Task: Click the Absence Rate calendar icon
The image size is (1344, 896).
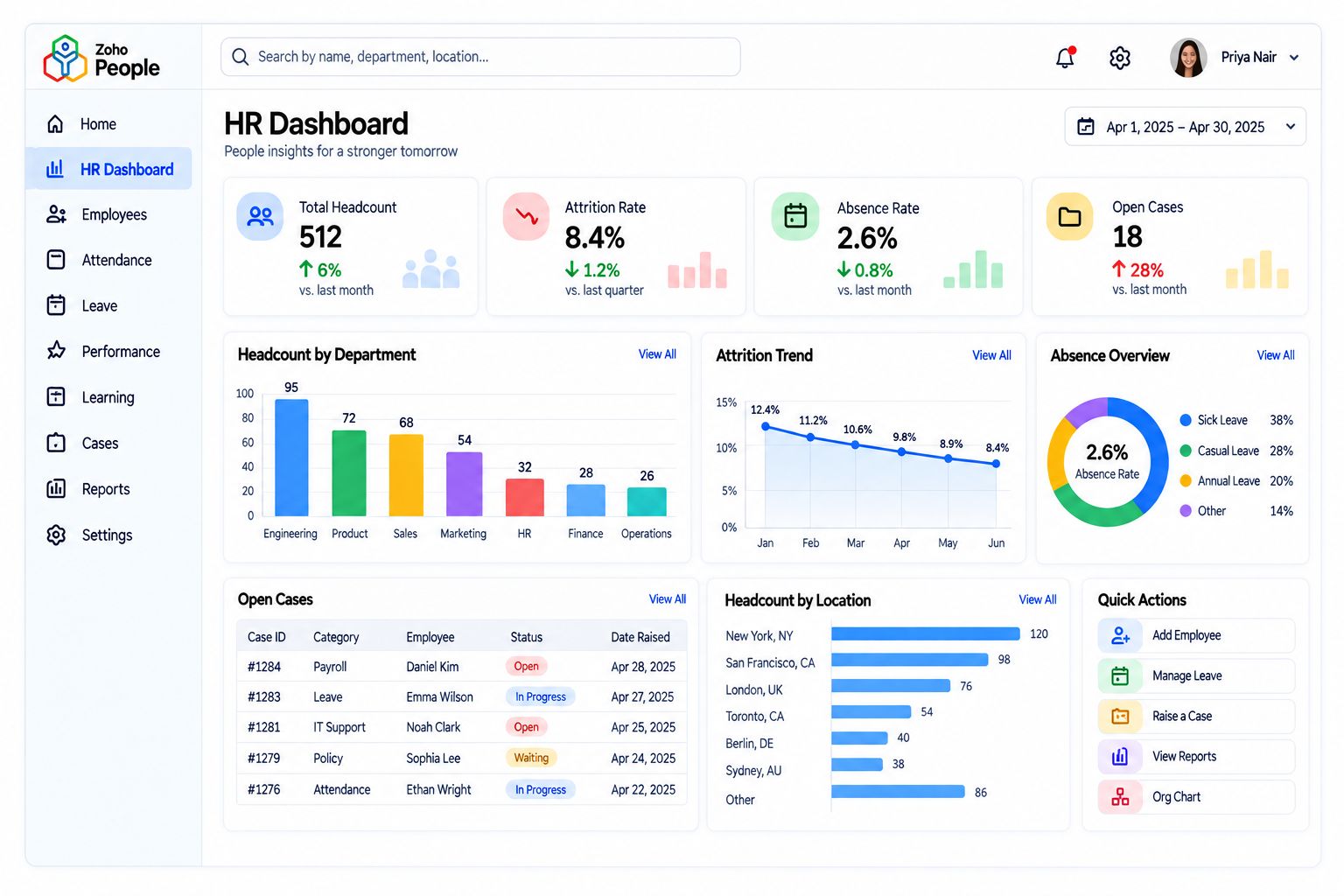Action: tap(795, 216)
